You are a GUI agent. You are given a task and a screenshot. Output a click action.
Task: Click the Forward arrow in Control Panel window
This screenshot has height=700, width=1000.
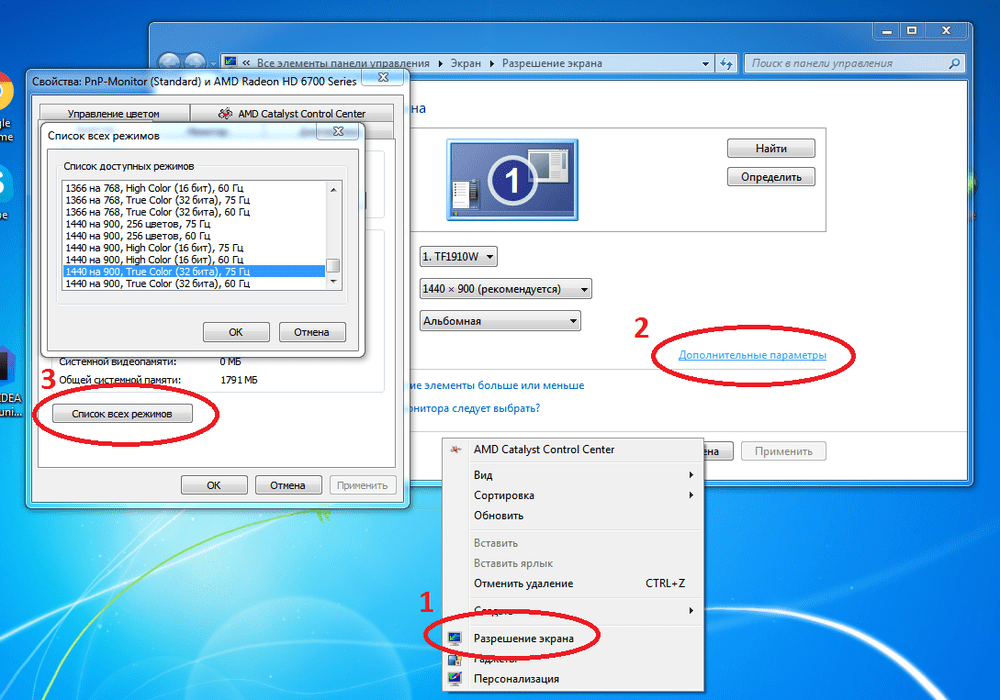[196, 63]
